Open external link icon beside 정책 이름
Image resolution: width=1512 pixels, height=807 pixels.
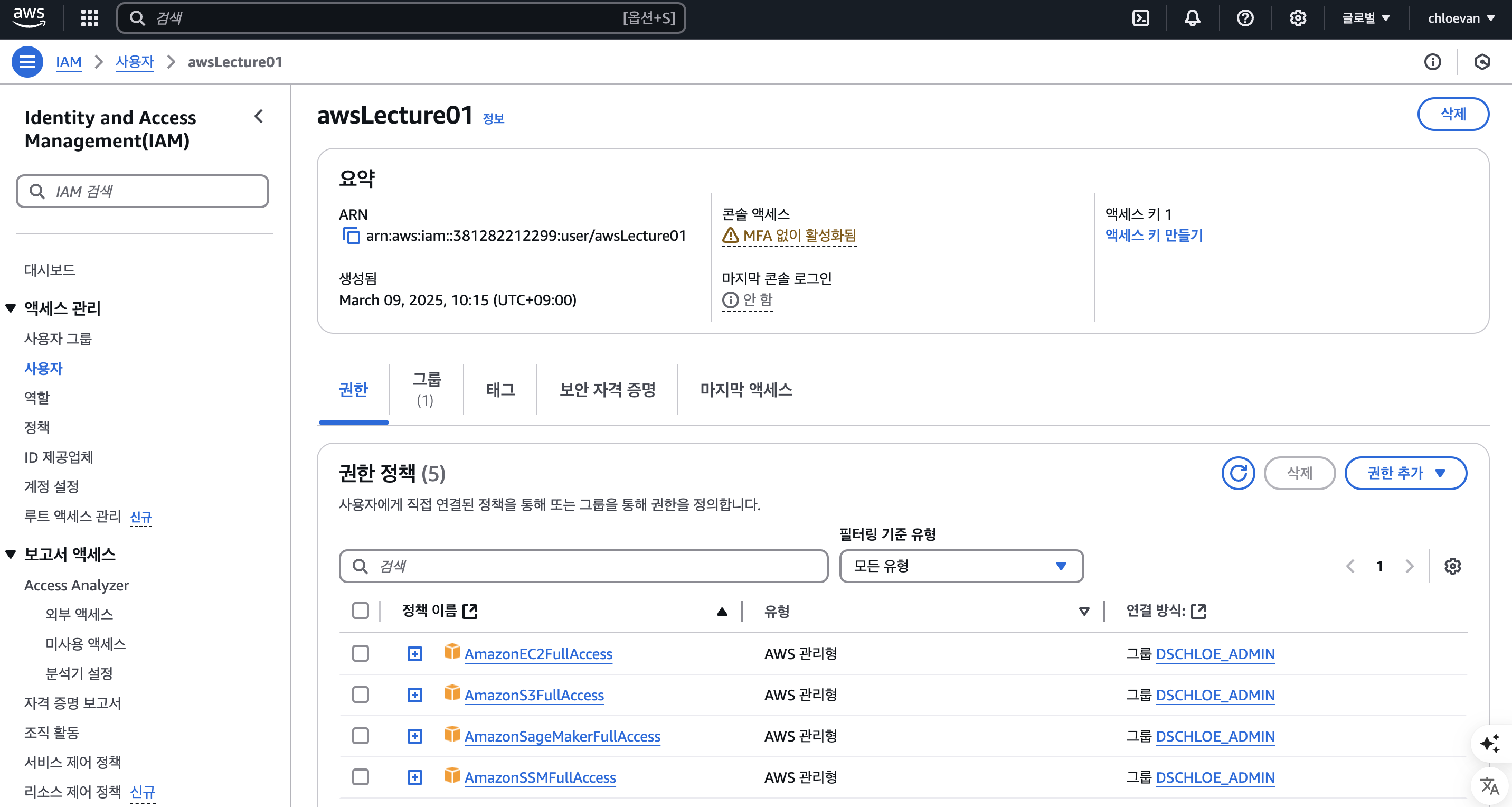tap(470, 611)
